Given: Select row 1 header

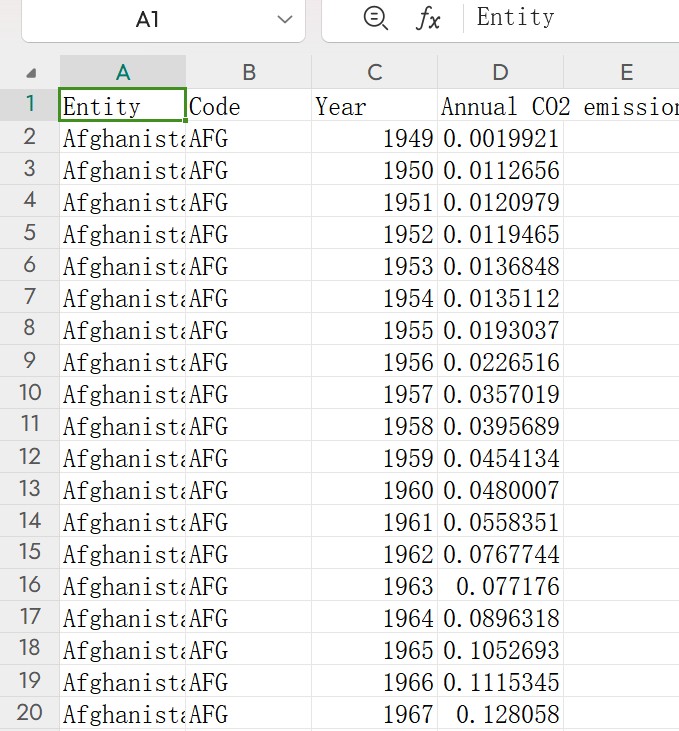Looking at the screenshot, I should click(x=30, y=104).
